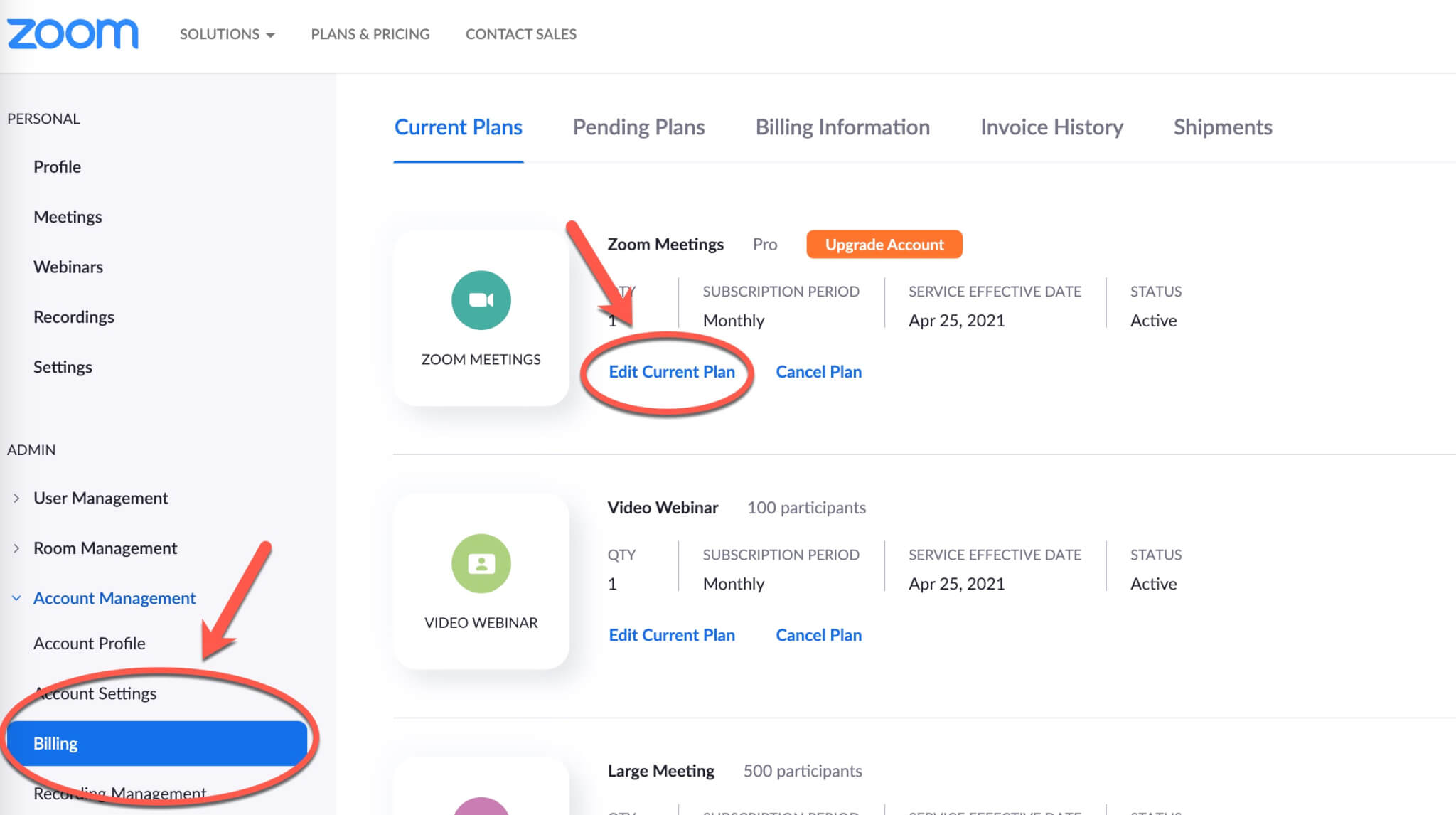Select Billing in the admin sidebar

click(x=156, y=743)
